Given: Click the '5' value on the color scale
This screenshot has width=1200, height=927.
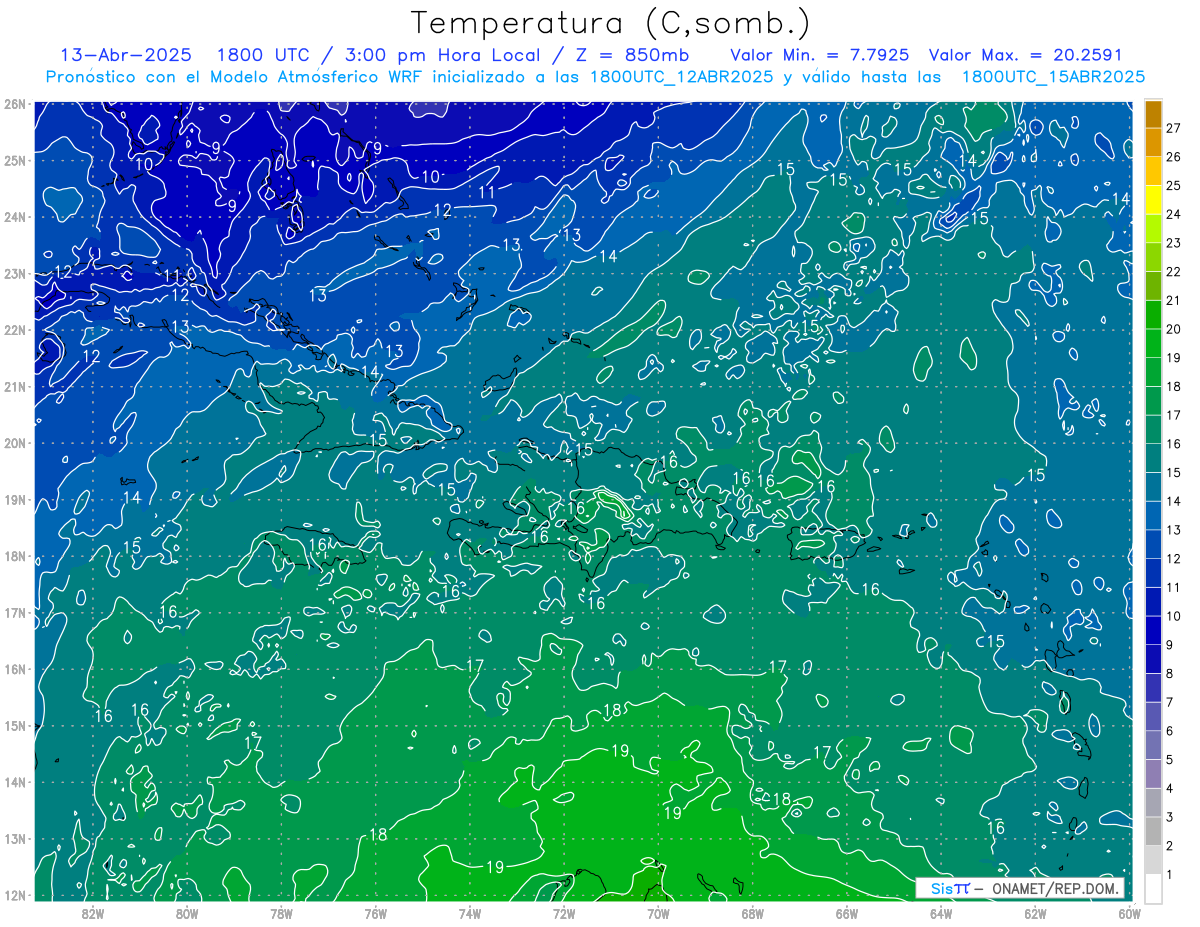Looking at the screenshot, I should [1170, 760].
